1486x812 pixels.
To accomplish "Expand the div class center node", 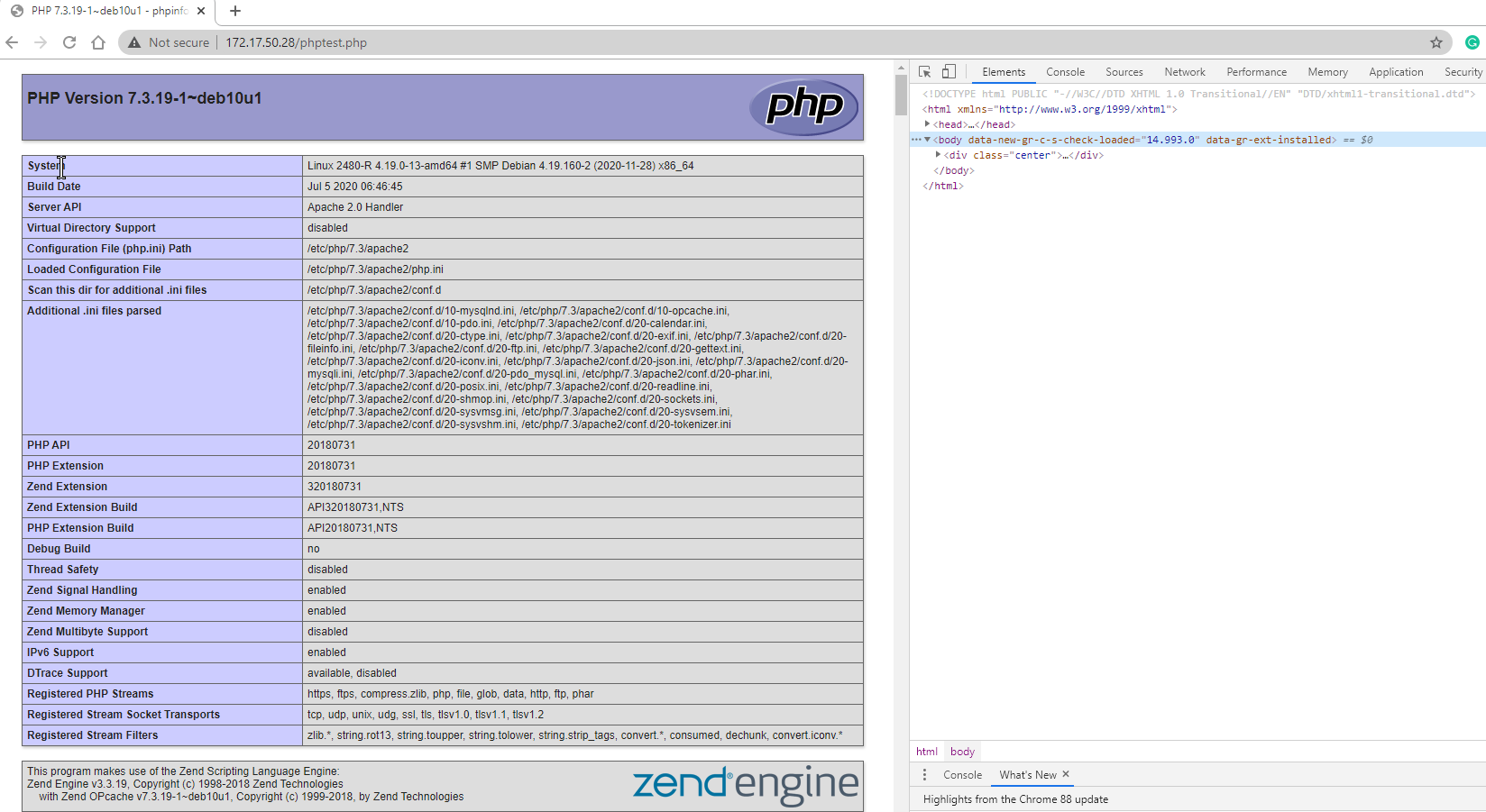I will pos(939,155).
